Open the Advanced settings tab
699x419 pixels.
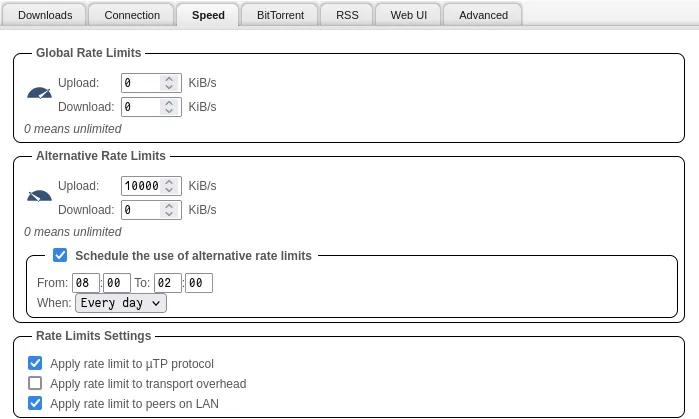point(482,15)
